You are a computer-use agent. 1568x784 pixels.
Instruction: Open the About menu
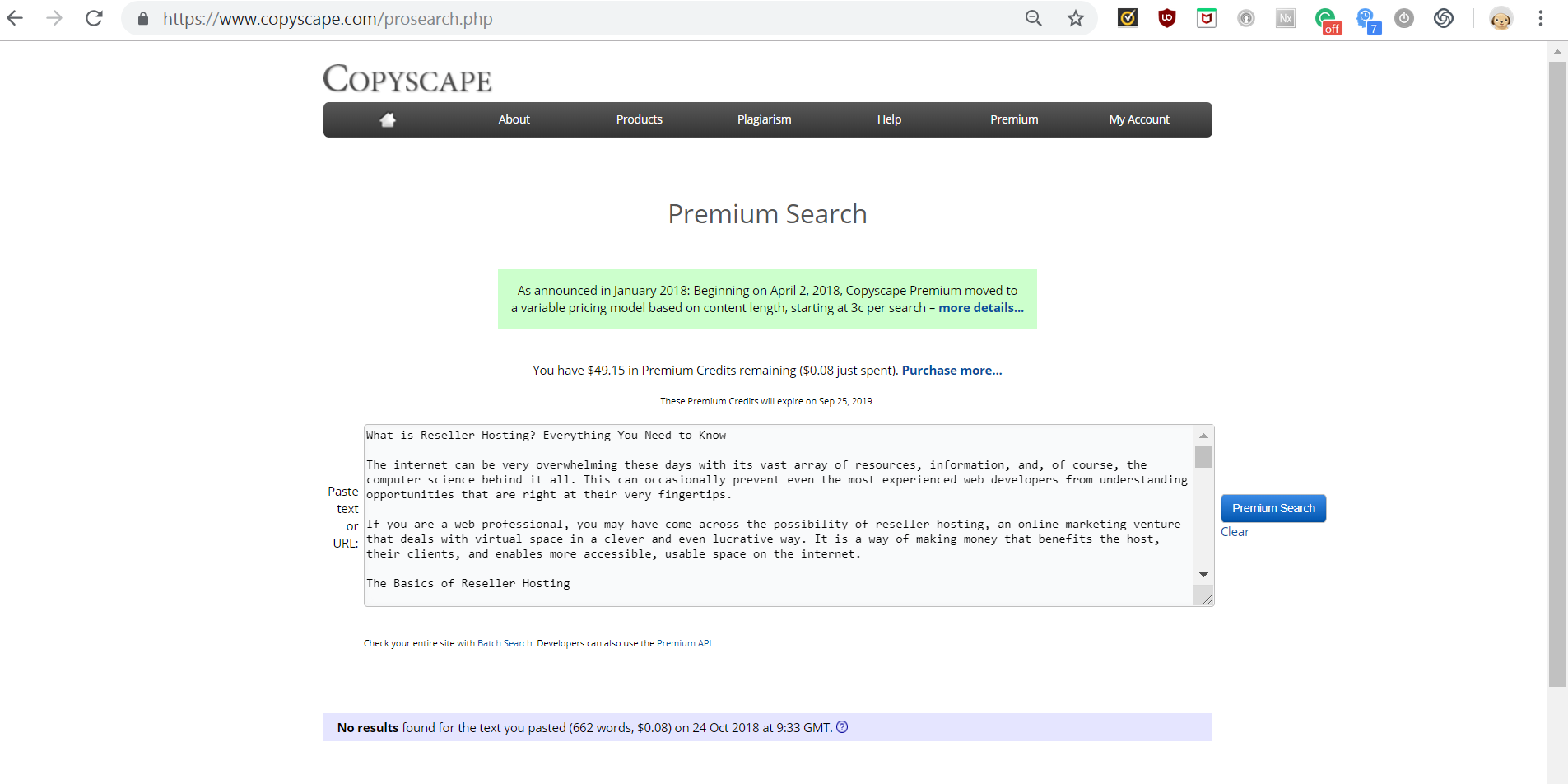coord(514,119)
